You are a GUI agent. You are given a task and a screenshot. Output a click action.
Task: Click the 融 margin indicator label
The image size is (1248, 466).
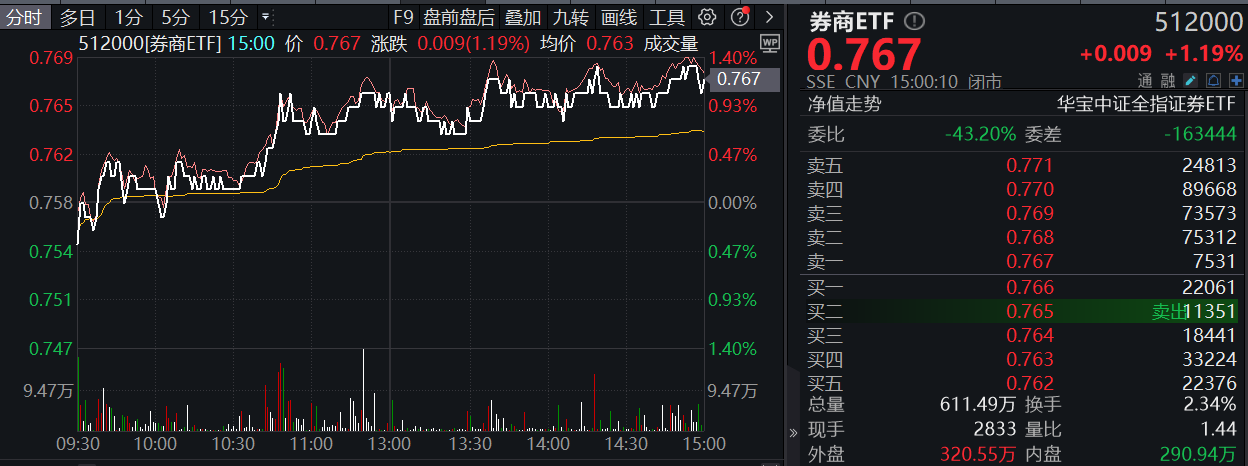1168,81
